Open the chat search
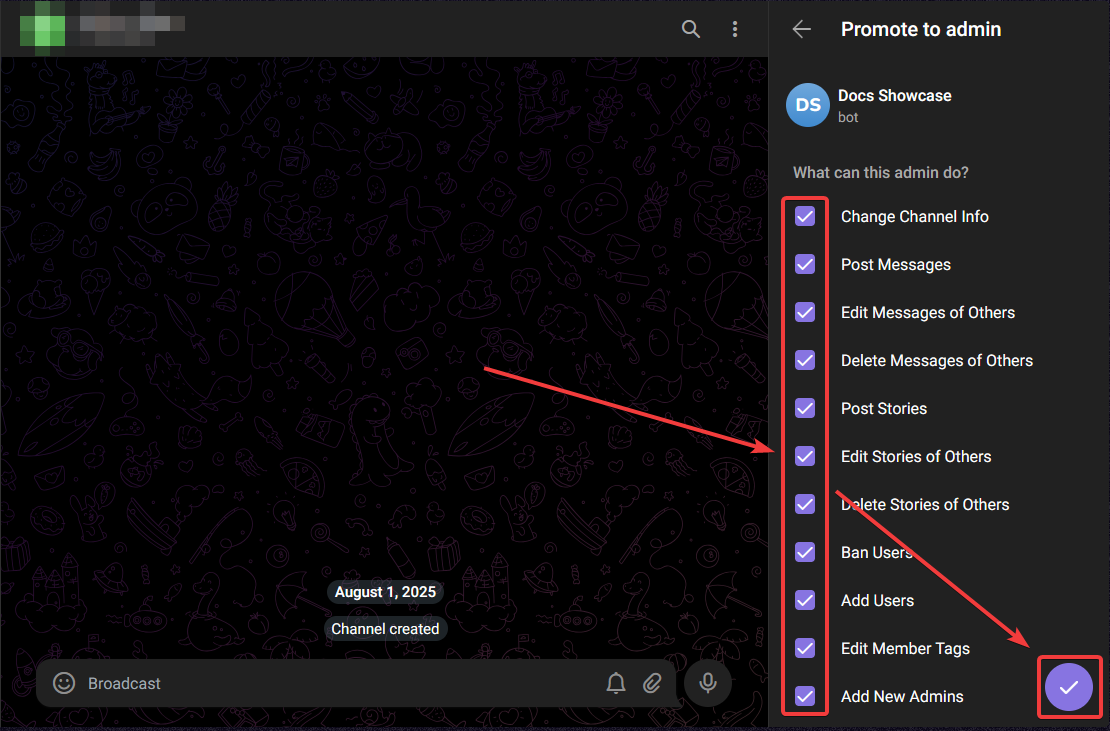 click(x=691, y=29)
